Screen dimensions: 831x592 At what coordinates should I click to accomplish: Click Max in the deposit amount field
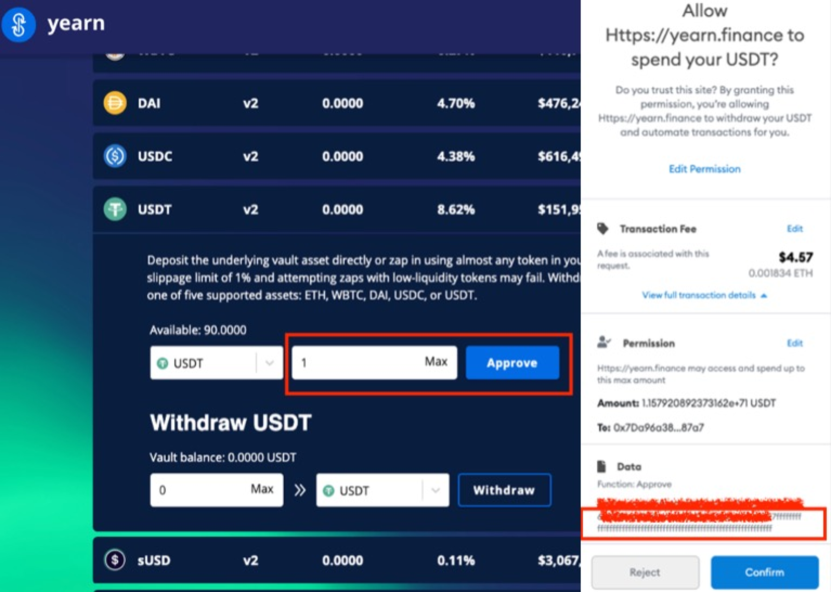tap(436, 361)
